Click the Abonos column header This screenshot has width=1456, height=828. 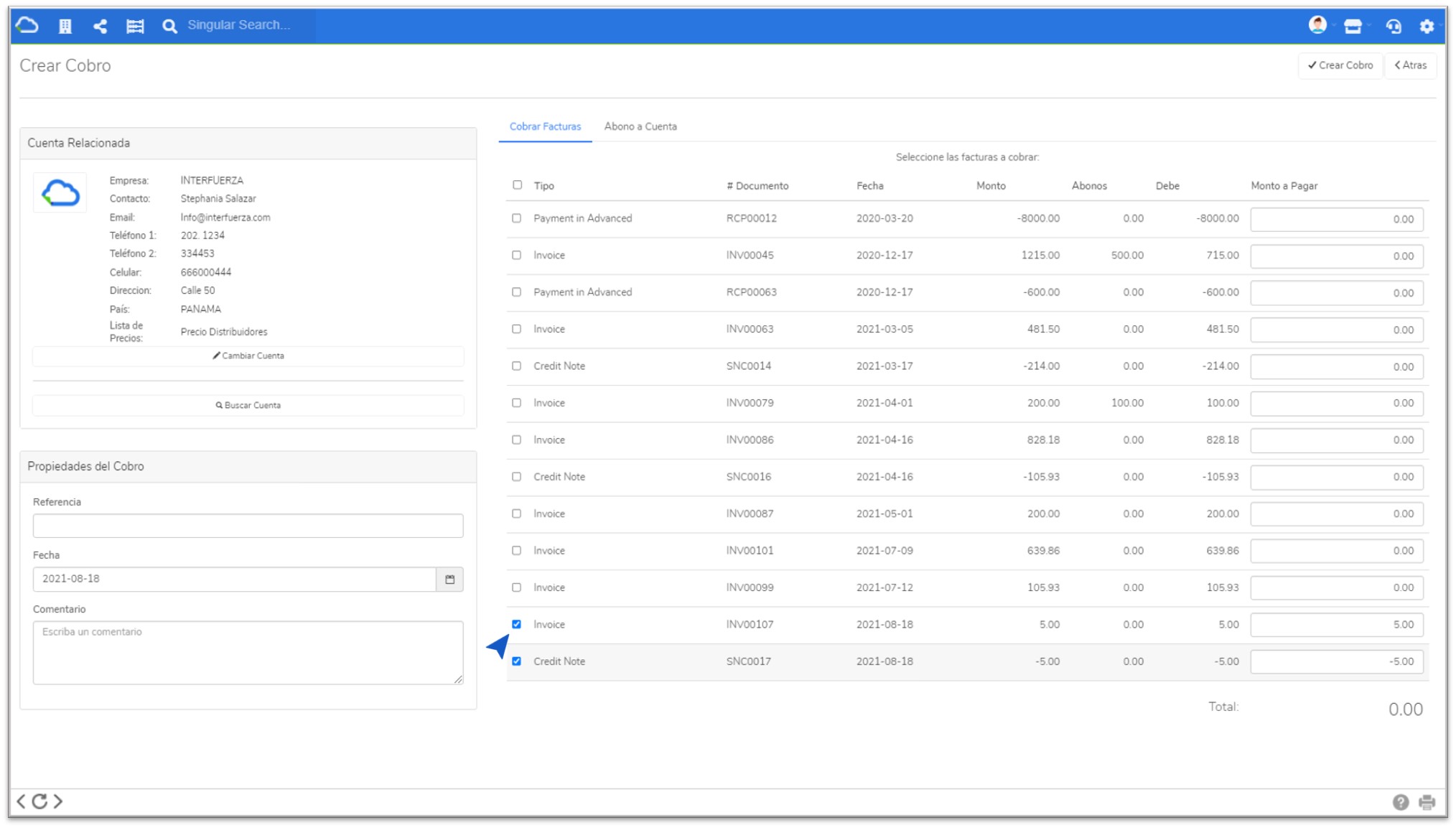click(x=1089, y=186)
